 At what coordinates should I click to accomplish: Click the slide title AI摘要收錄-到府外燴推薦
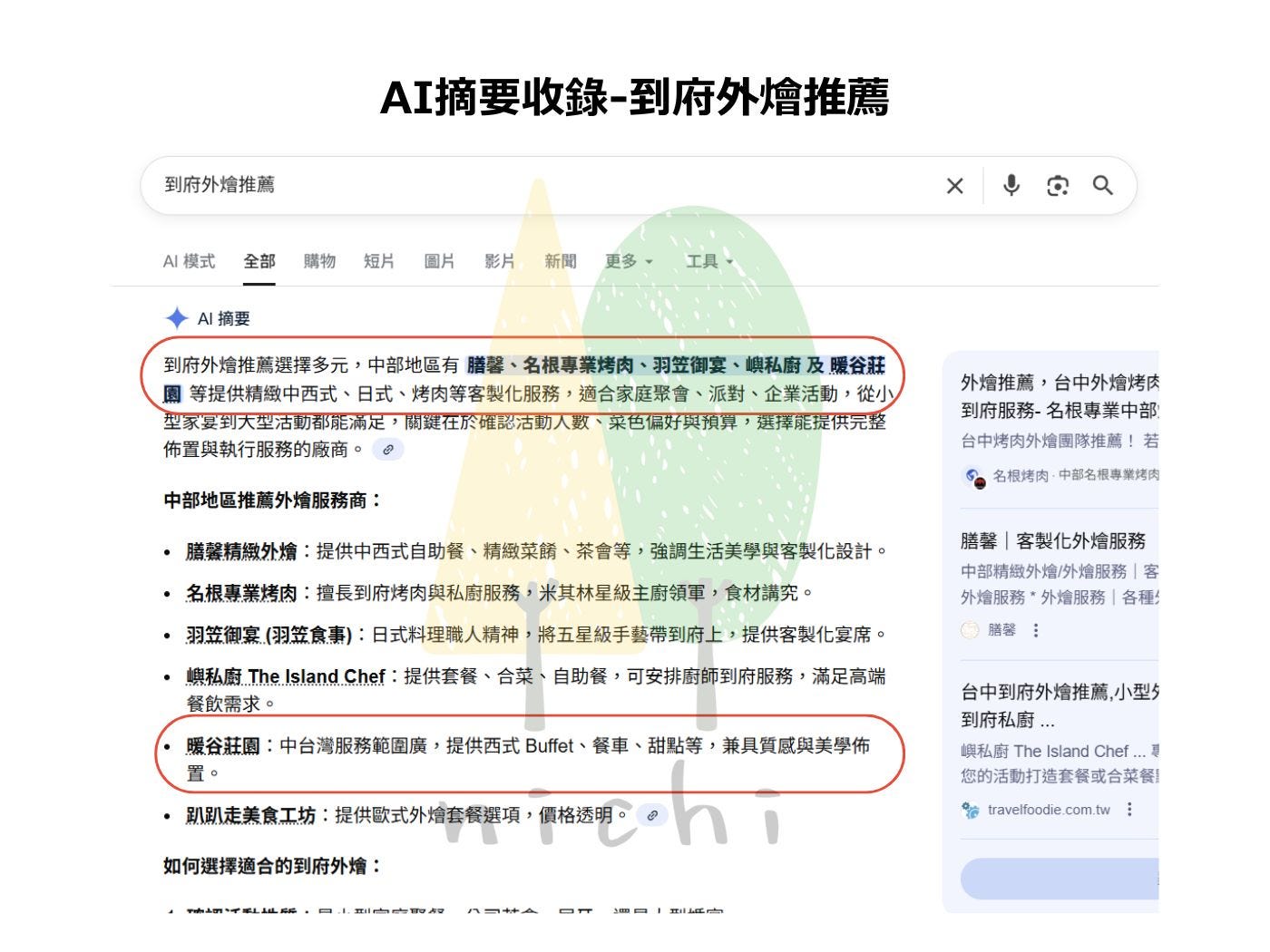tap(634, 98)
